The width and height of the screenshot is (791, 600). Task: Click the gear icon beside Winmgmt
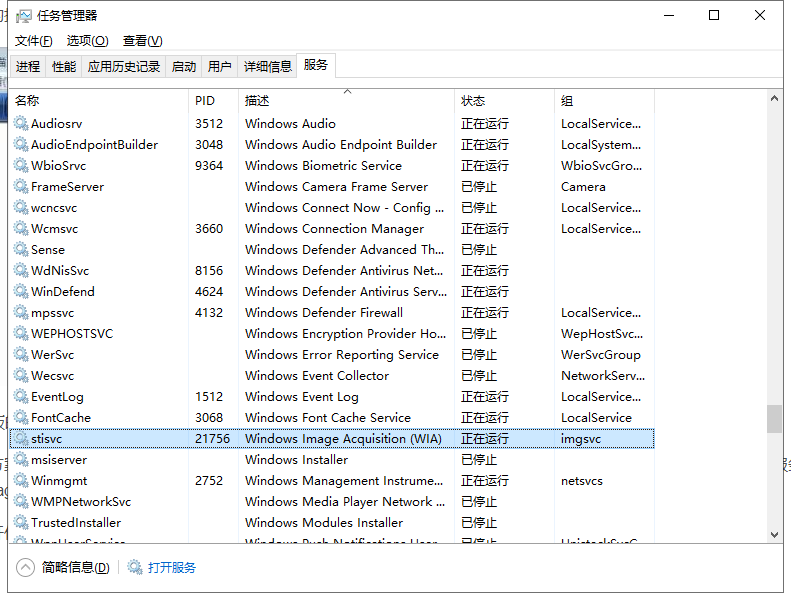coord(21,480)
